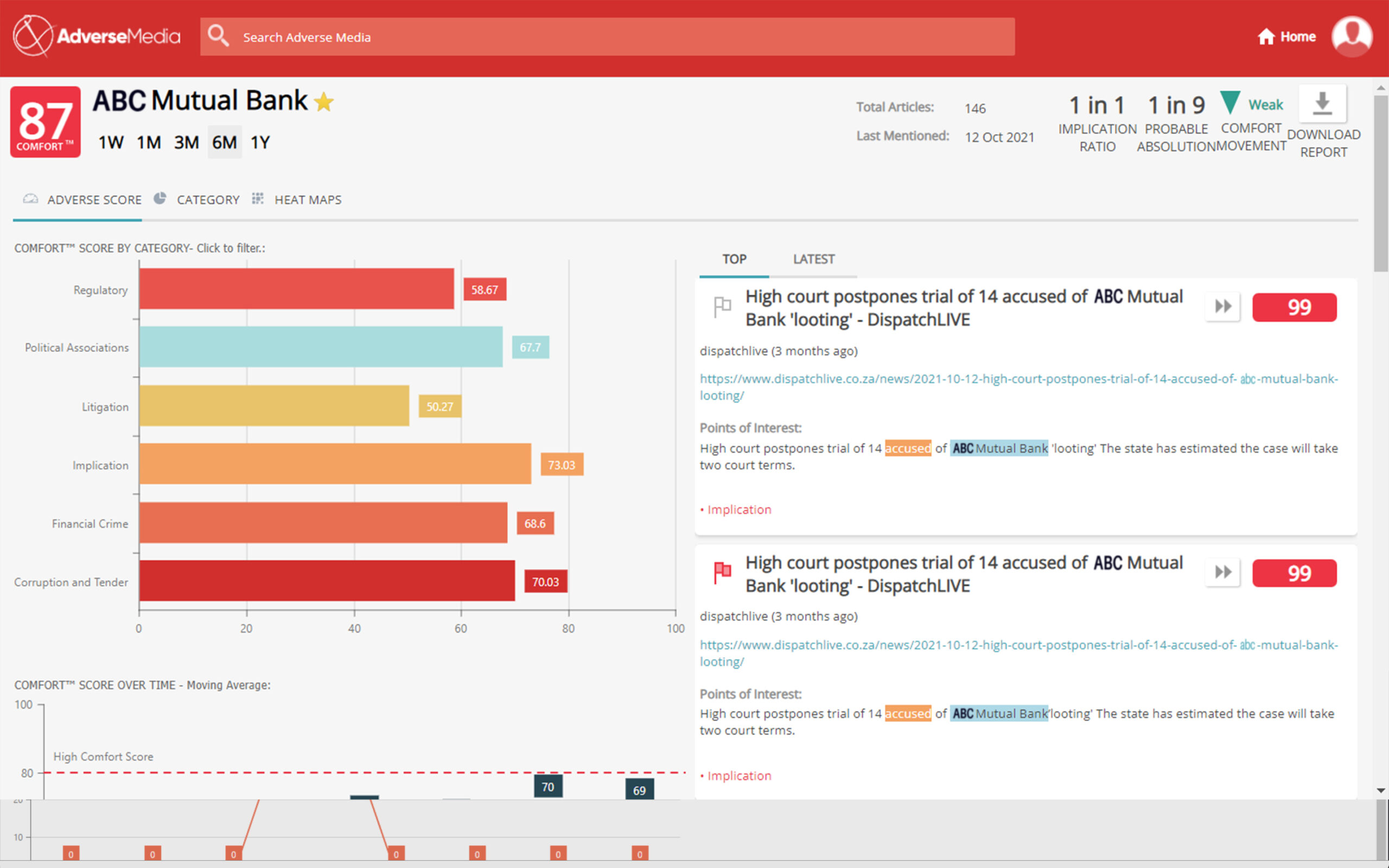
Task: Click the 50.27 Litigation value label
Action: tap(439, 406)
